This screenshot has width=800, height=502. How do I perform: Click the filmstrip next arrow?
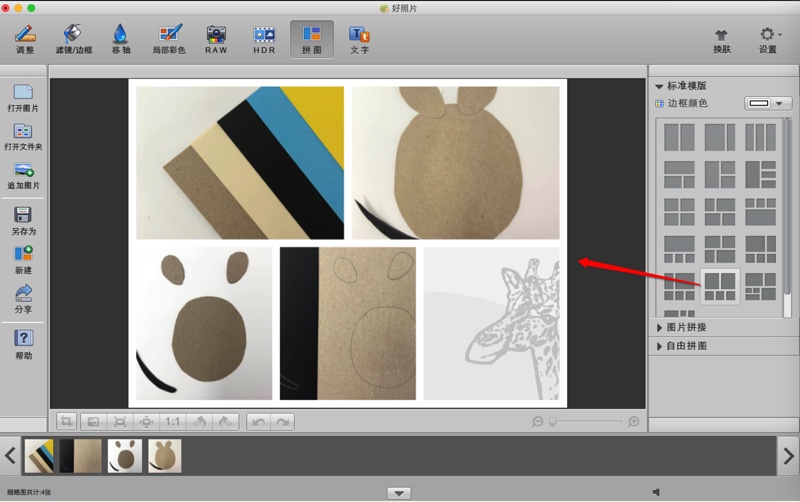tap(788, 455)
